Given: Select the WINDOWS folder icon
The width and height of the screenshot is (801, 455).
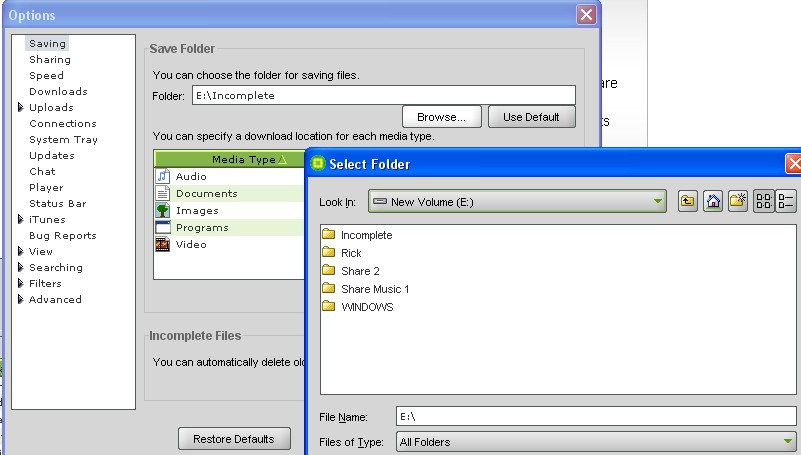Looking at the screenshot, I should point(328,306).
